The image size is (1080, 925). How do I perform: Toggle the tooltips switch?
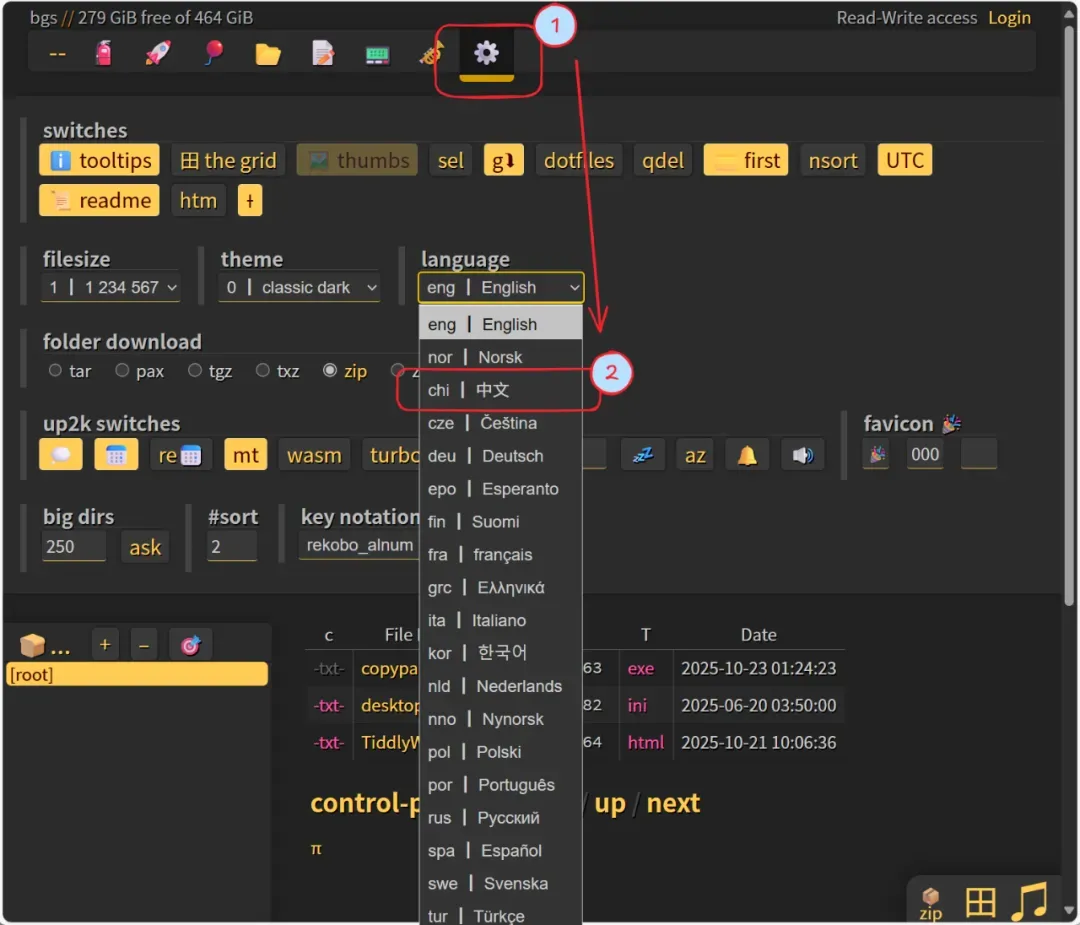click(x=99, y=160)
